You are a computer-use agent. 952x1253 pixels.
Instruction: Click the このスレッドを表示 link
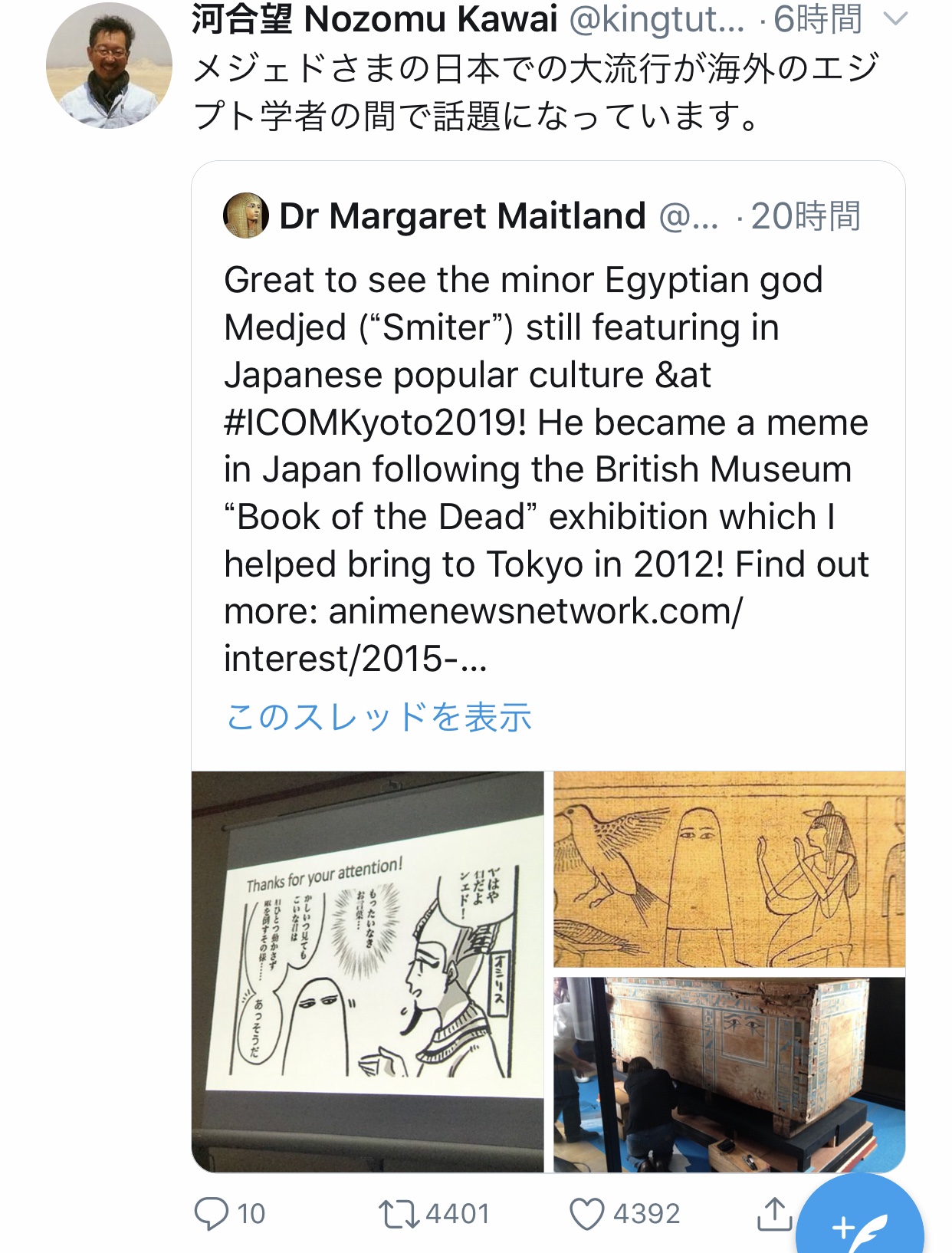379,717
